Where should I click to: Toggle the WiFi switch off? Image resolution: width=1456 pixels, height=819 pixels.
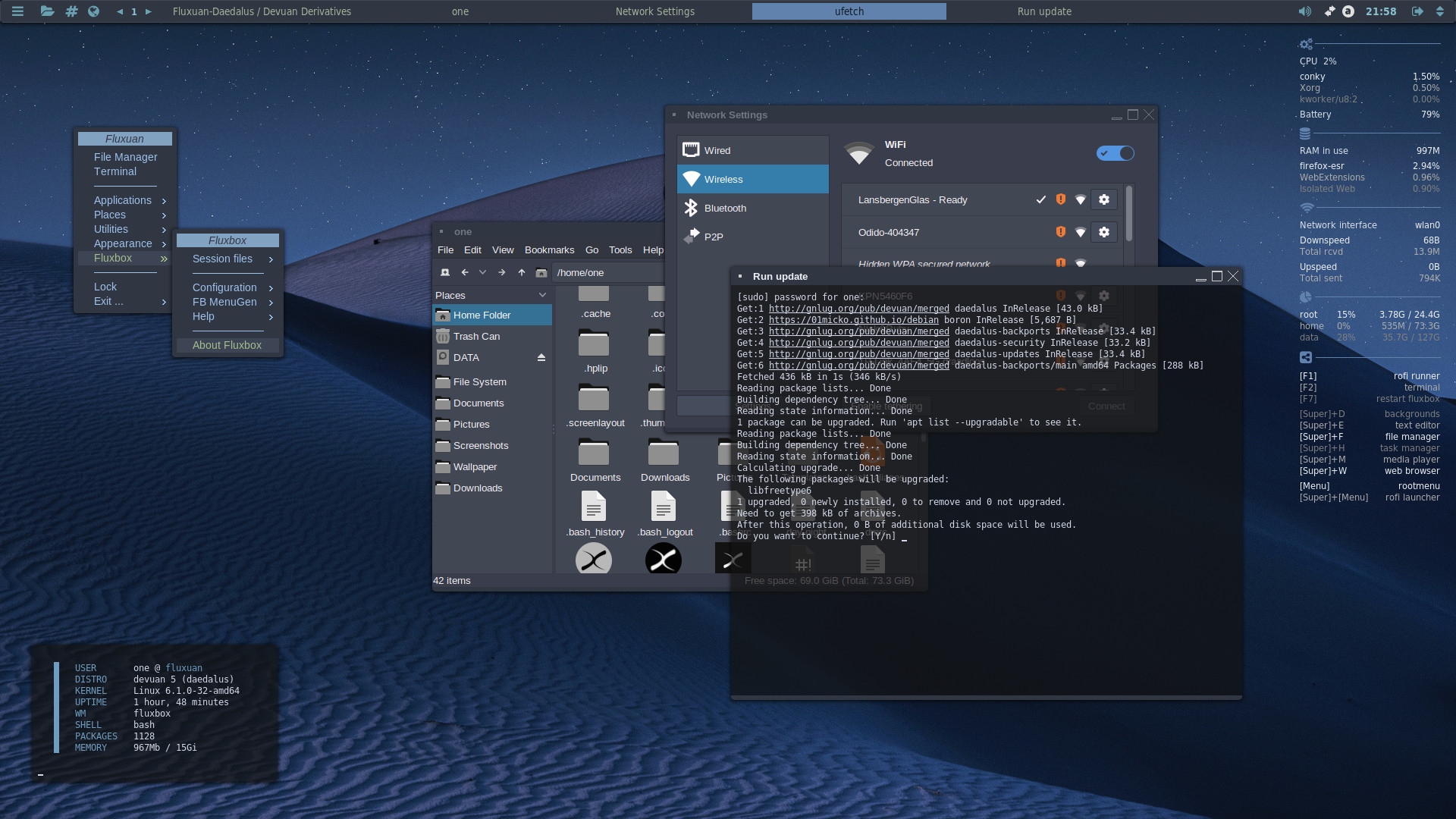tap(1115, 153)
